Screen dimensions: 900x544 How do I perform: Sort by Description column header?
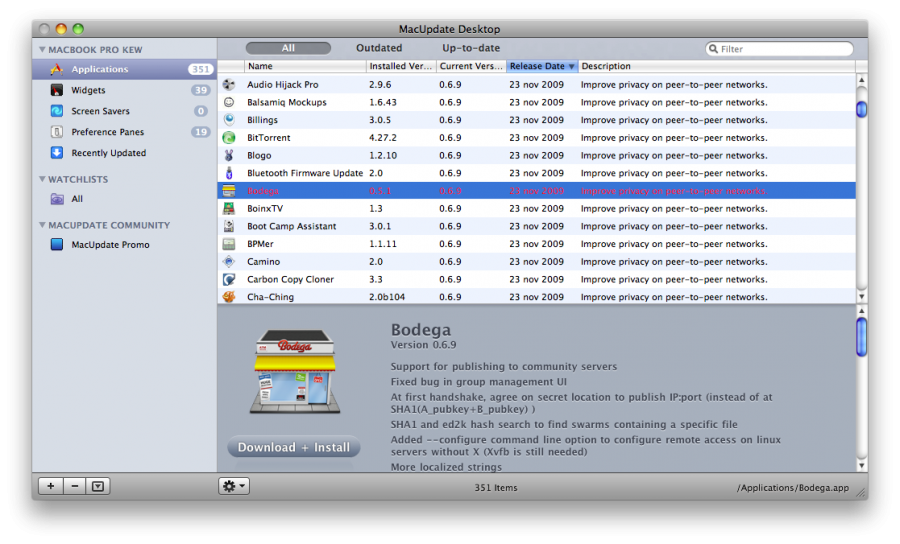pos(717,66)
